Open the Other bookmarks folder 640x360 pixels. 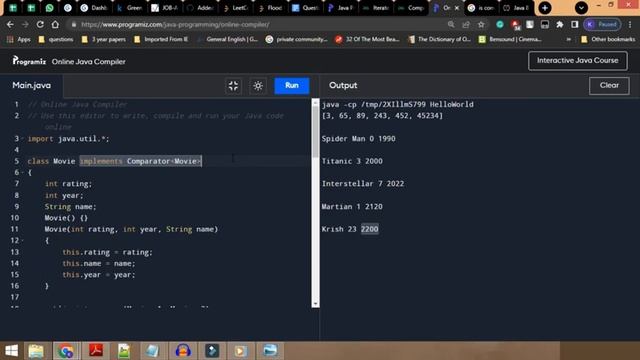[608, 40]
